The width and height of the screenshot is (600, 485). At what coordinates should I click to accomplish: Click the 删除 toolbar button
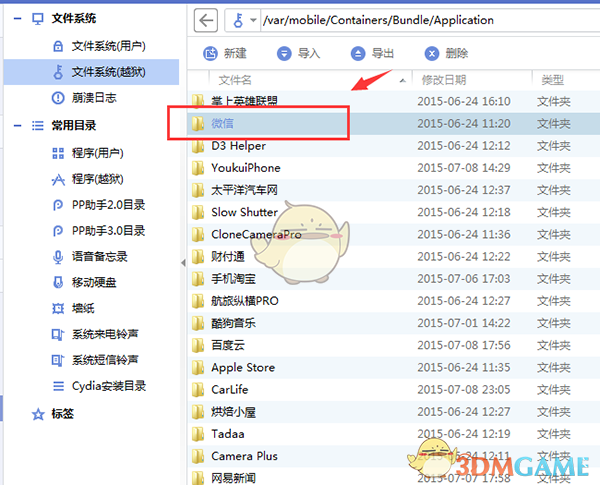[446, 54]
